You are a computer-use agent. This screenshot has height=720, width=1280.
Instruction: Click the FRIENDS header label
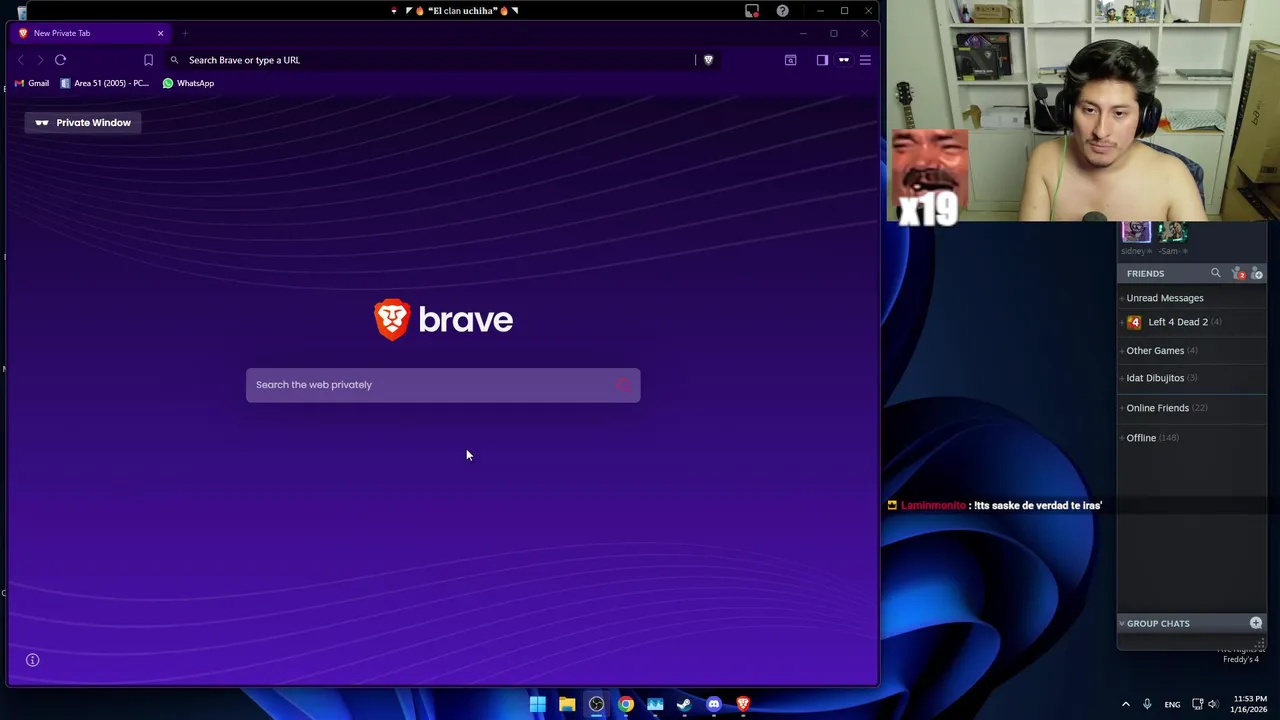pos(1145,273)
